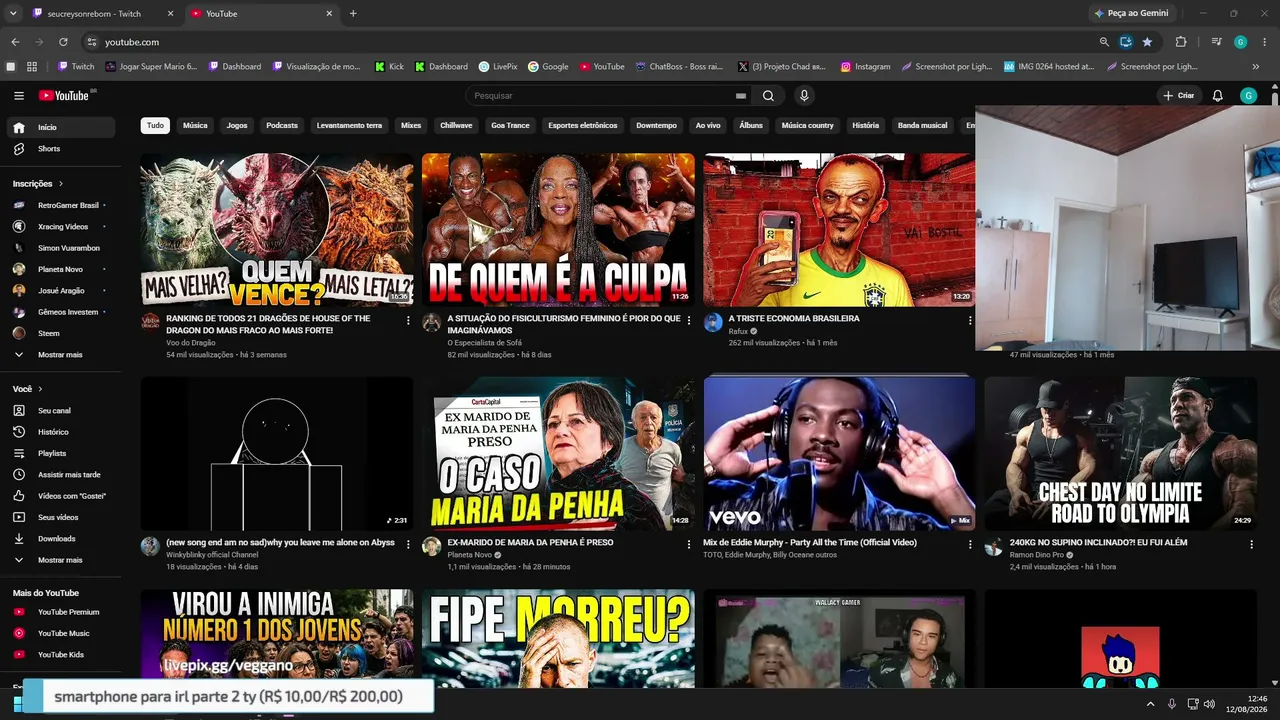Go to Início in the sidebar
Viewport: 1280px width, 720px height.
click(60, 128)
